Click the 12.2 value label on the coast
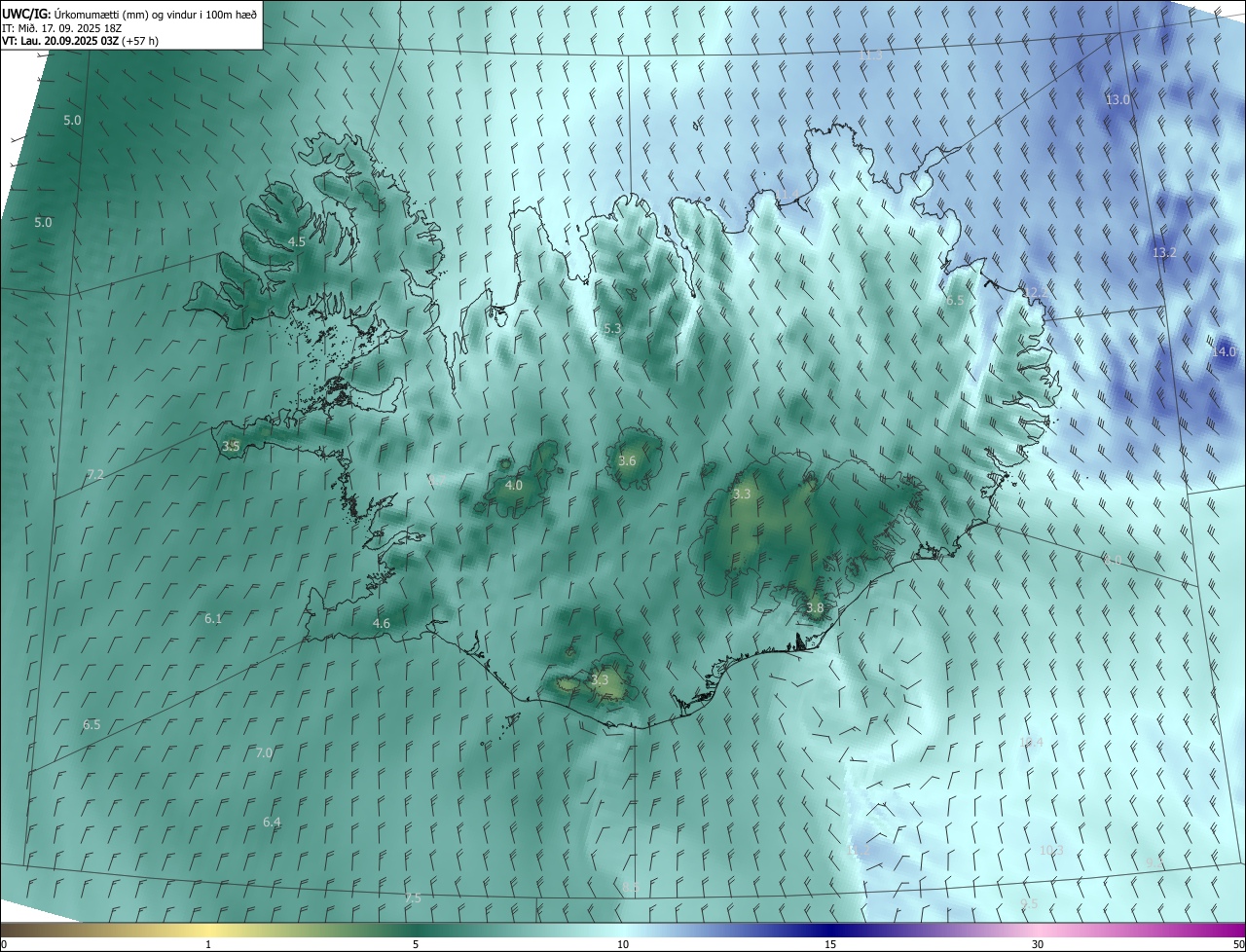1246x952 pixels. 1035,292
